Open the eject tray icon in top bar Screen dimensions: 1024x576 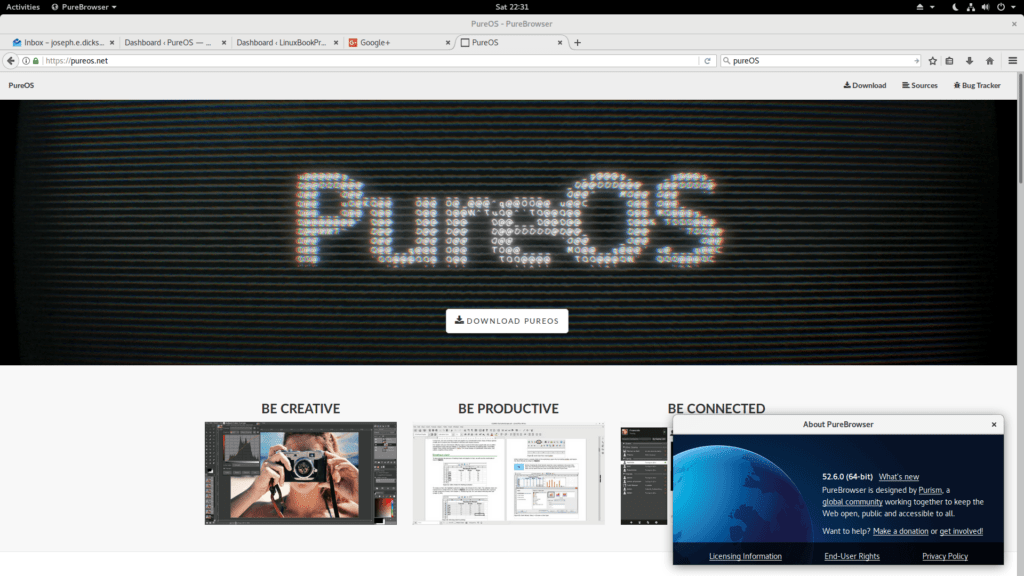[x=920, y=7]
